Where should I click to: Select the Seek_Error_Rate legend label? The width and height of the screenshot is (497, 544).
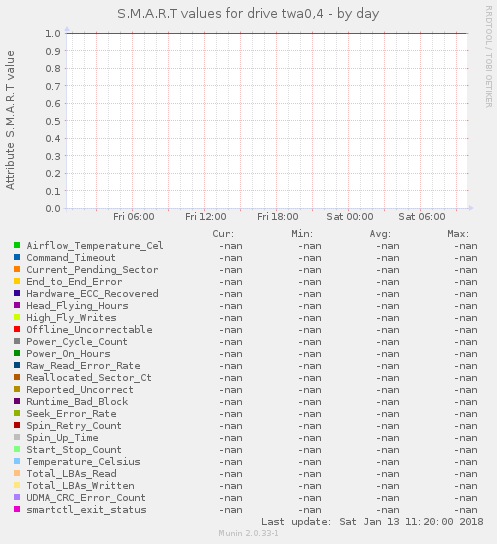(x=71, y=414)
